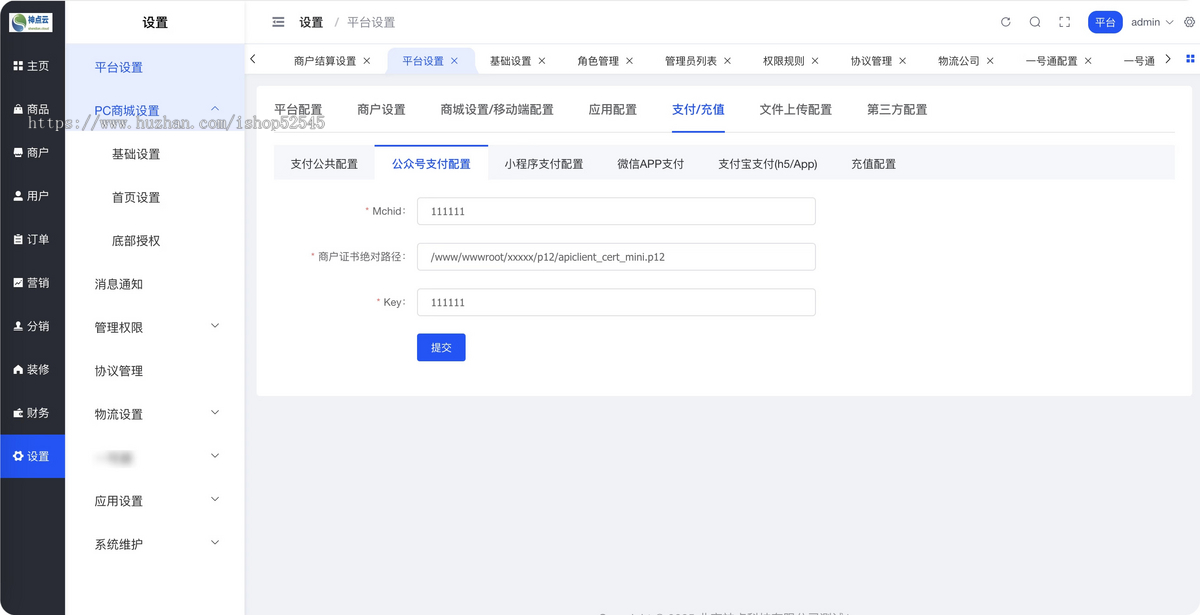
Task: Close the 权限规则 tab
Action: tap(815, 61)
